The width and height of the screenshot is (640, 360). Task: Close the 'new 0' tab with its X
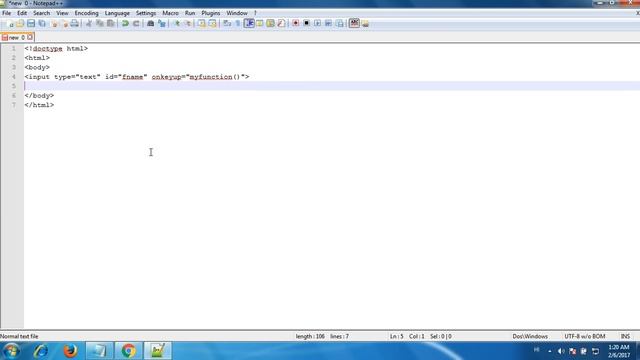click(x=30, y=37)
